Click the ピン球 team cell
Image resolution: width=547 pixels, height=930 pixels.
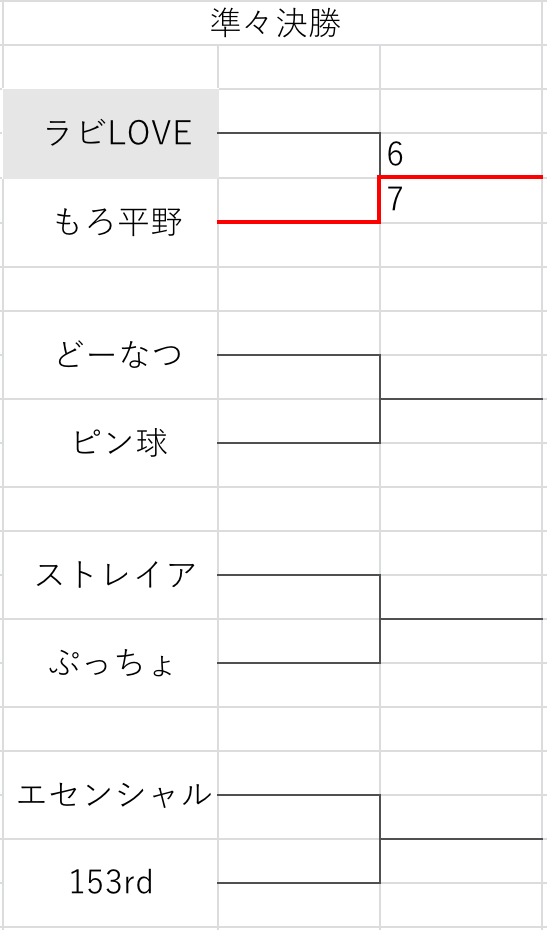point(111,443)
